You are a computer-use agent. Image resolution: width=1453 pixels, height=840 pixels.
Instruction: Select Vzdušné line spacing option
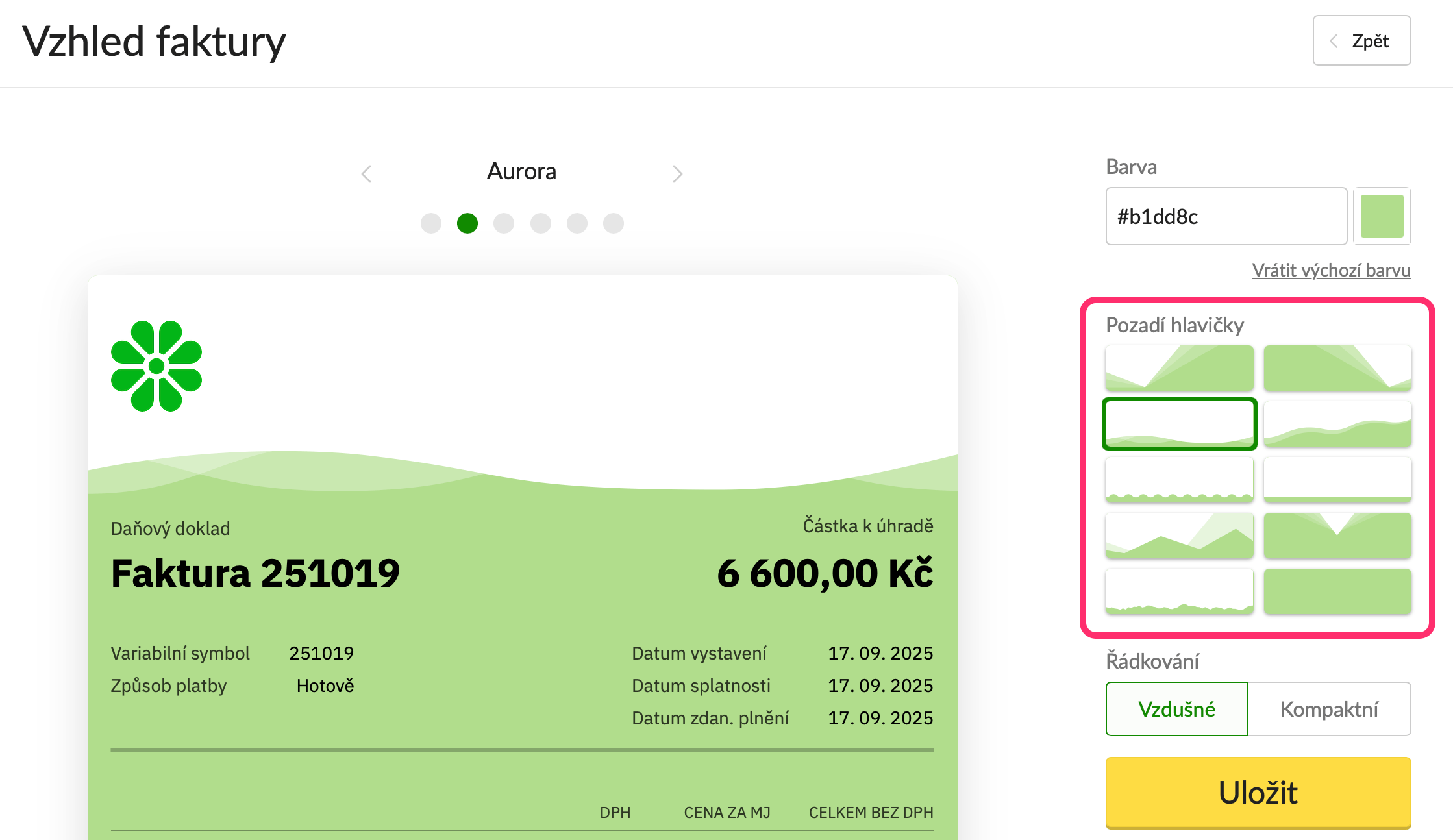[x=1176, y=709]
